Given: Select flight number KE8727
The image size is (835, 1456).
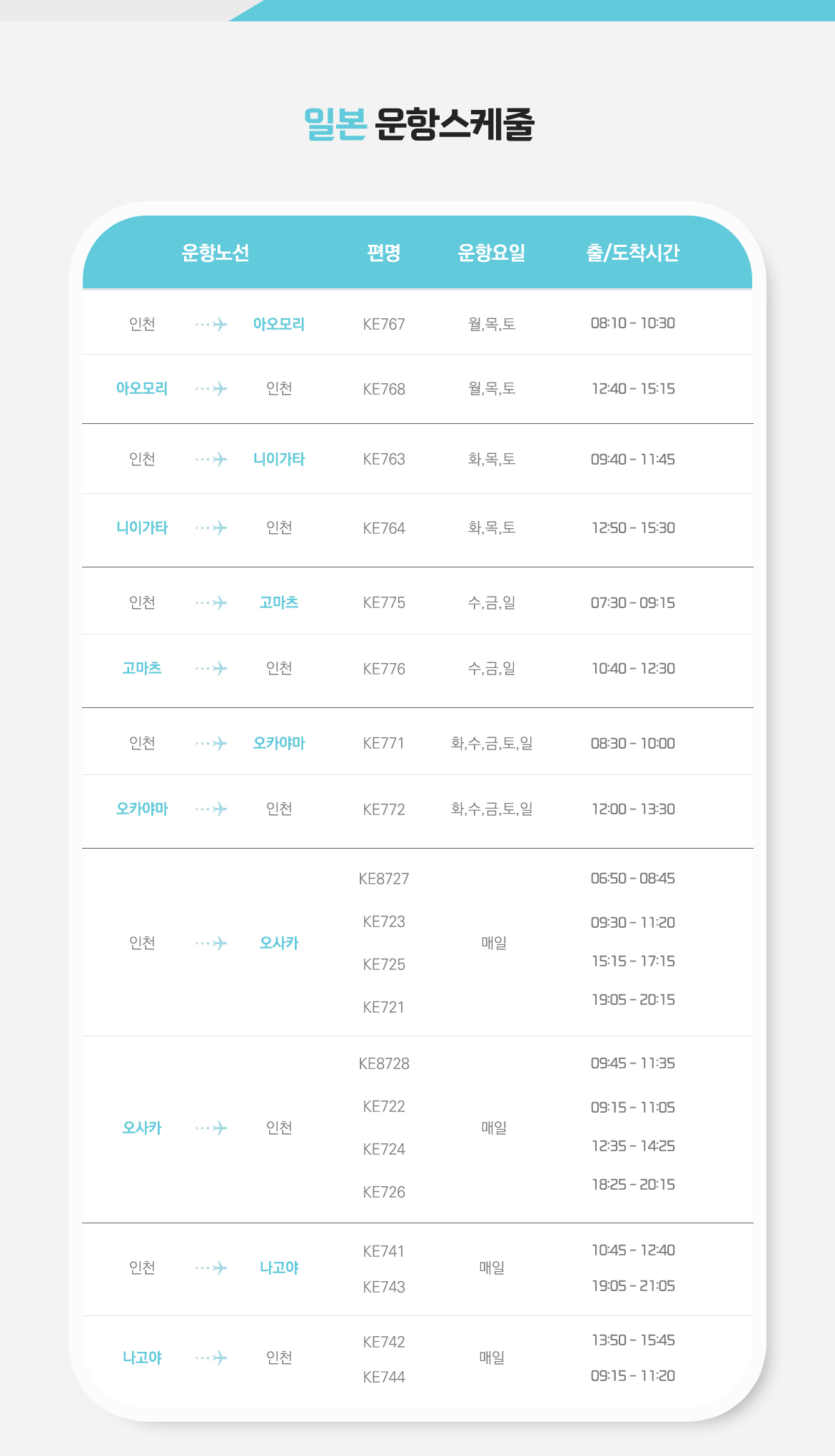Looking at the screenshot, I should coord(384,879).
